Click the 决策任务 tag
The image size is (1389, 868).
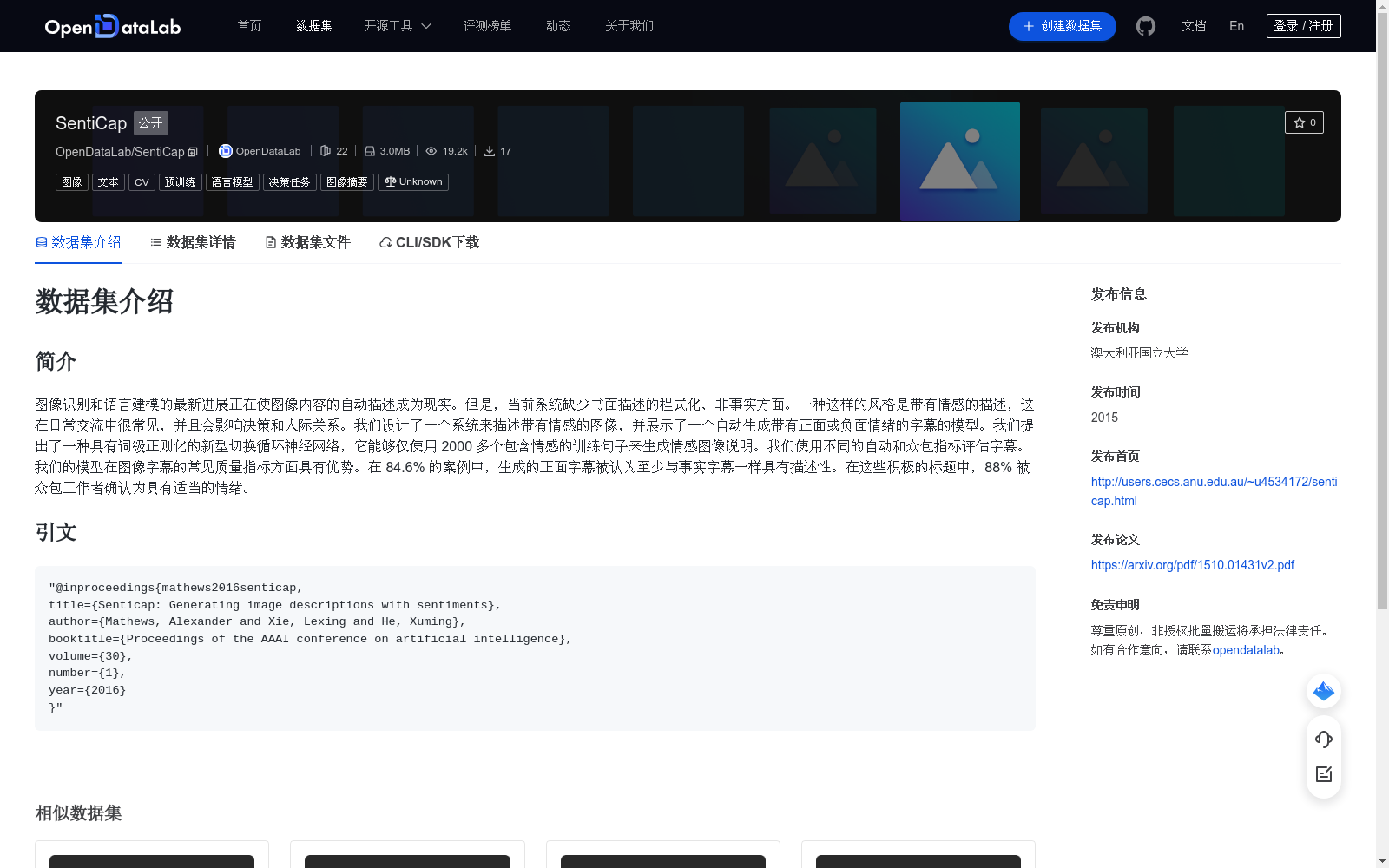point(290,182)
